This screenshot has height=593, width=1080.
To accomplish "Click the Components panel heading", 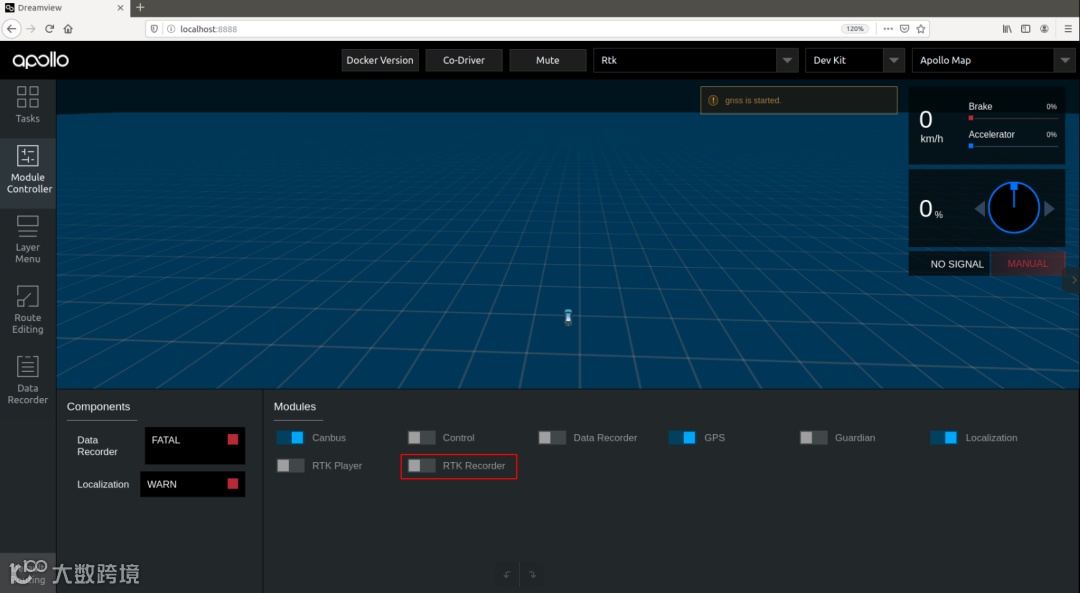I will (98, 406).
